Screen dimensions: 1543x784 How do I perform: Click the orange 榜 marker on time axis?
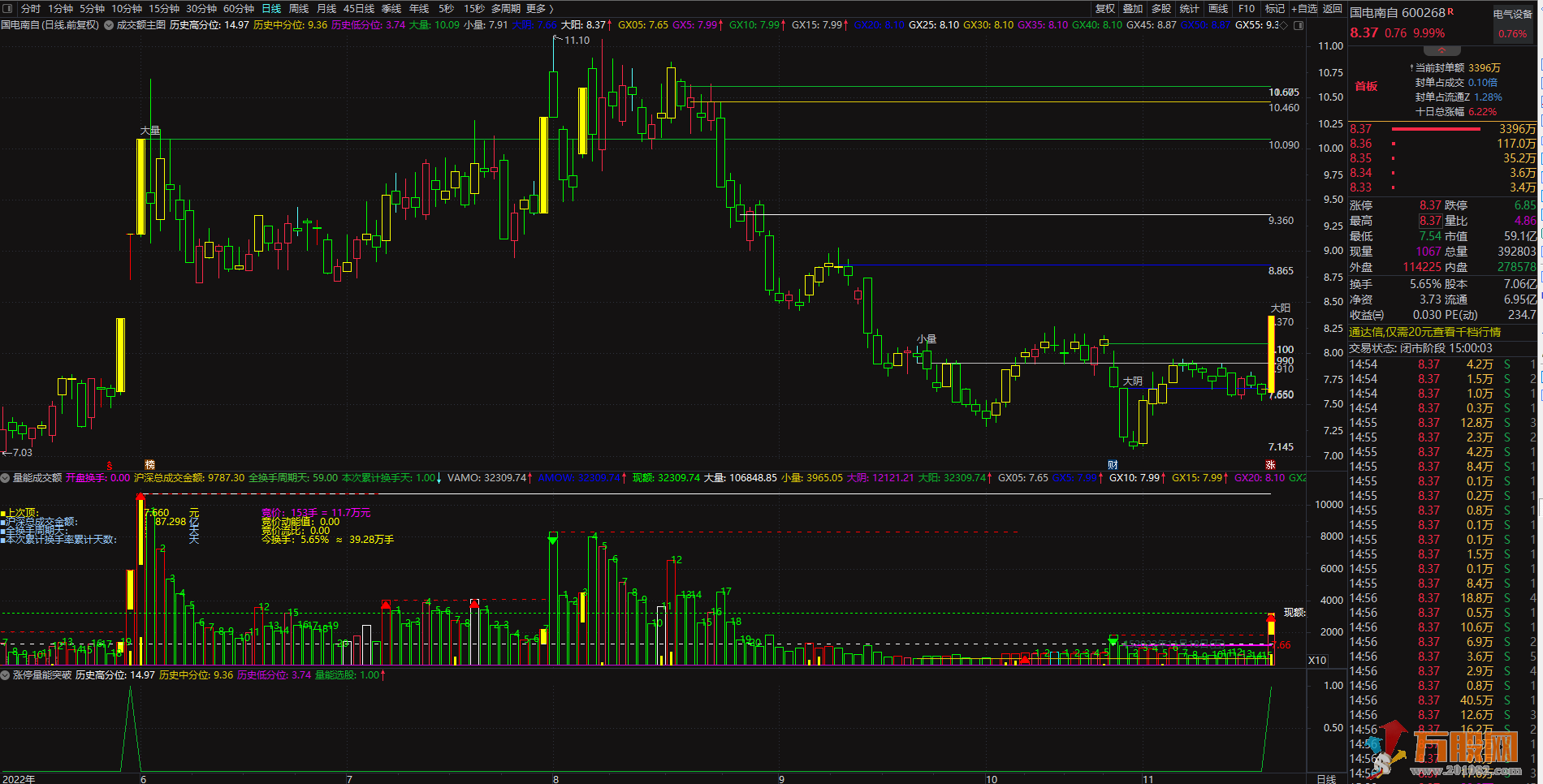point(149,465)
